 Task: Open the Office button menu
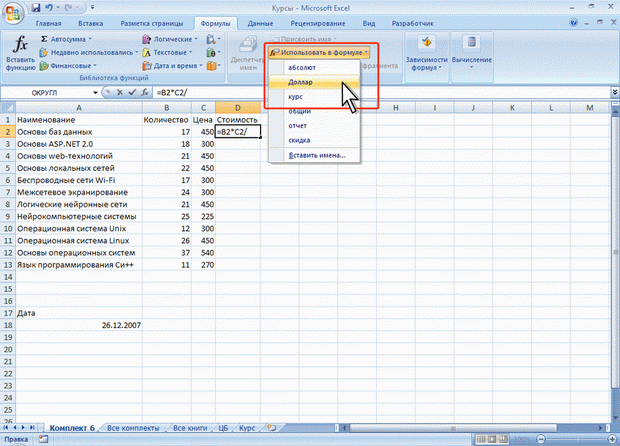point(13,11)
